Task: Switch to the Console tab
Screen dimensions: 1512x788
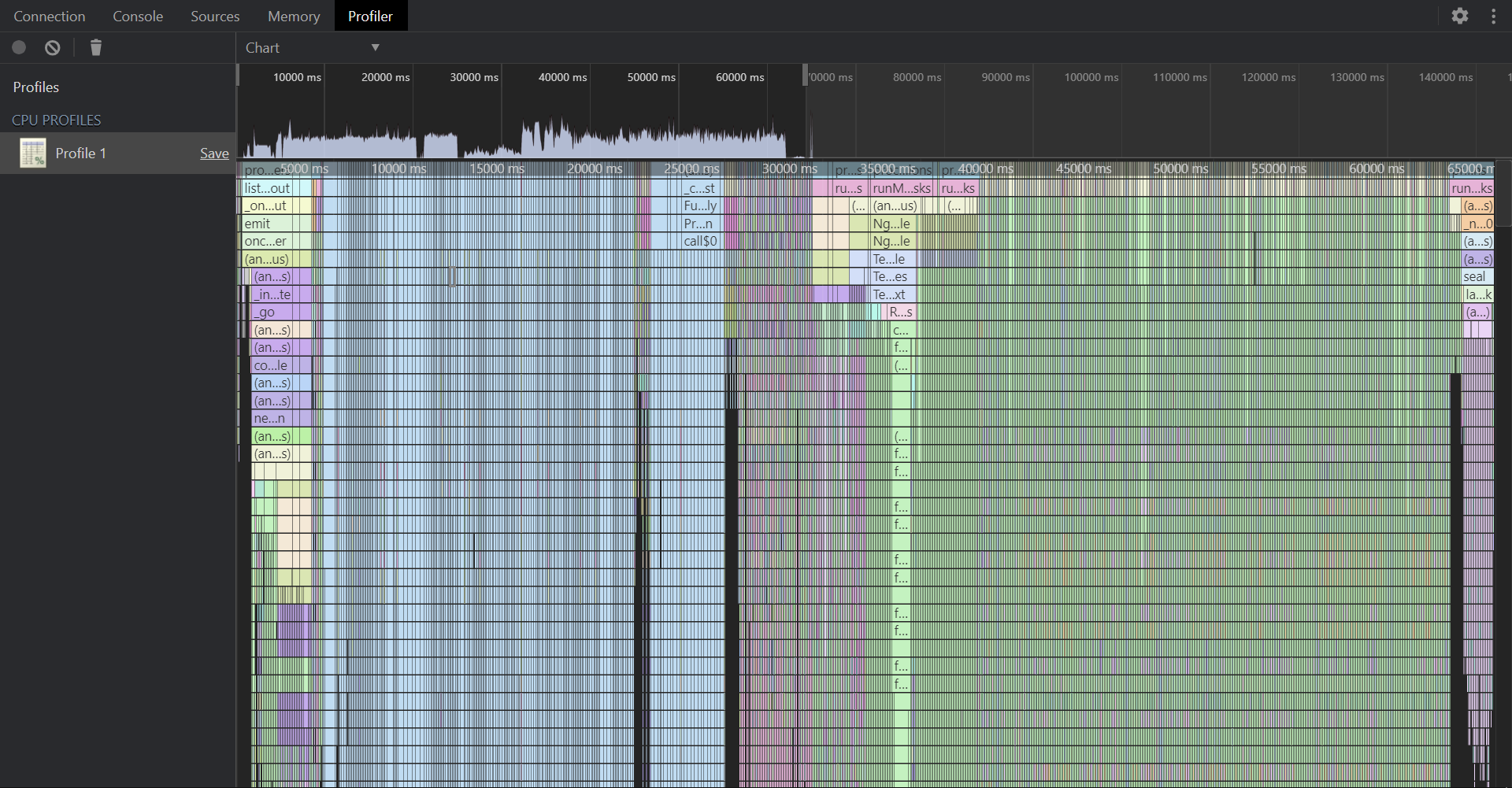Action: [x=138, y=16]
